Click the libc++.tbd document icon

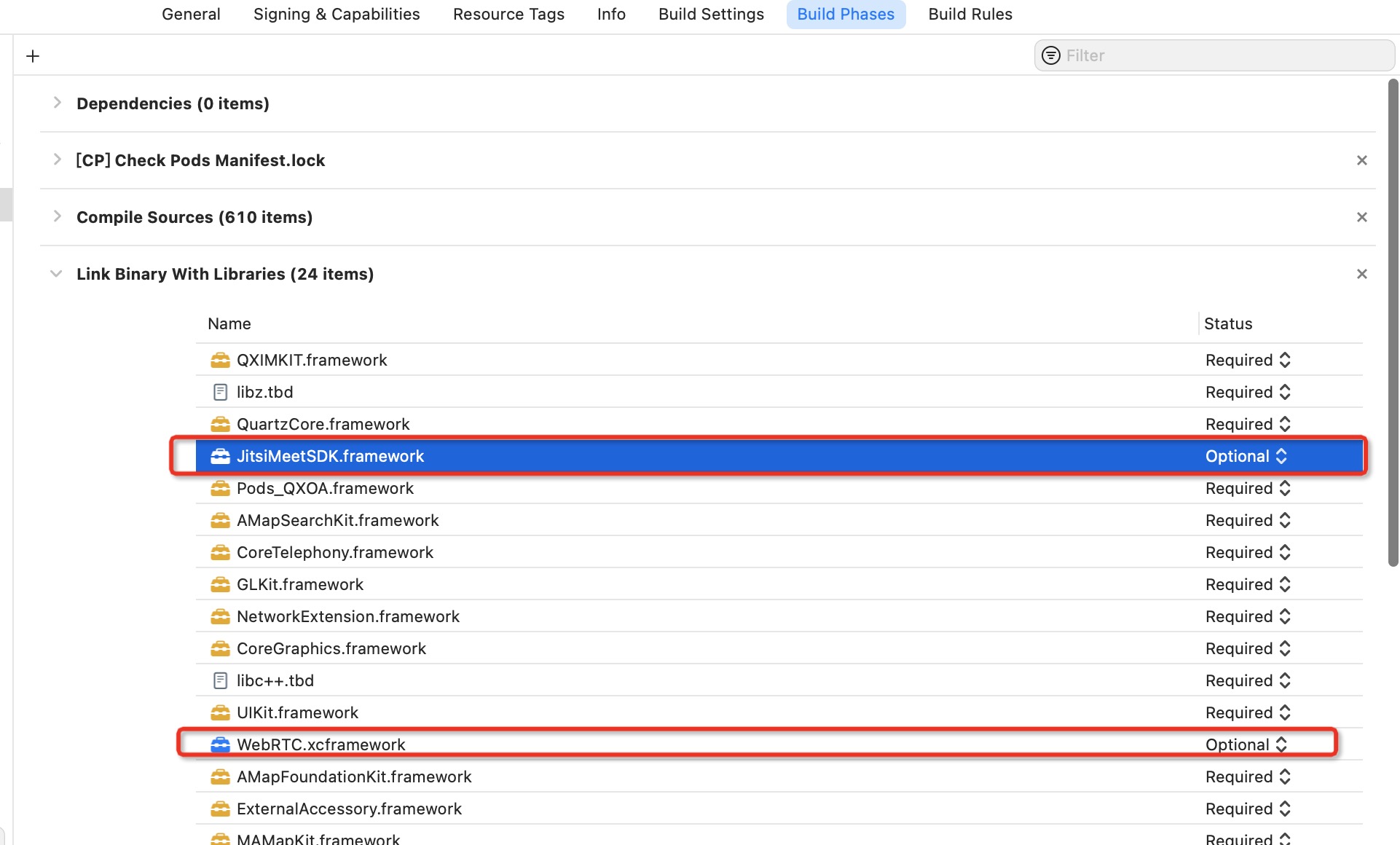(x=221, y=680)
